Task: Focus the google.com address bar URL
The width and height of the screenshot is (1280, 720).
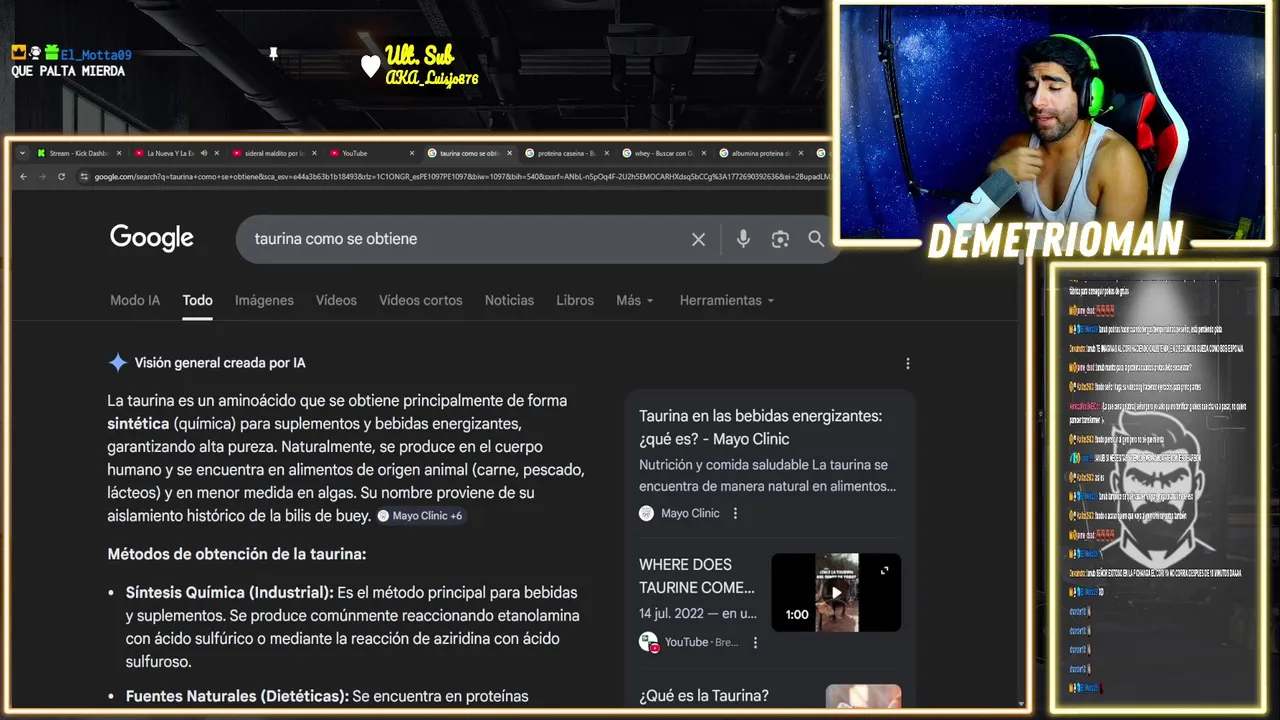Action: 460,177
